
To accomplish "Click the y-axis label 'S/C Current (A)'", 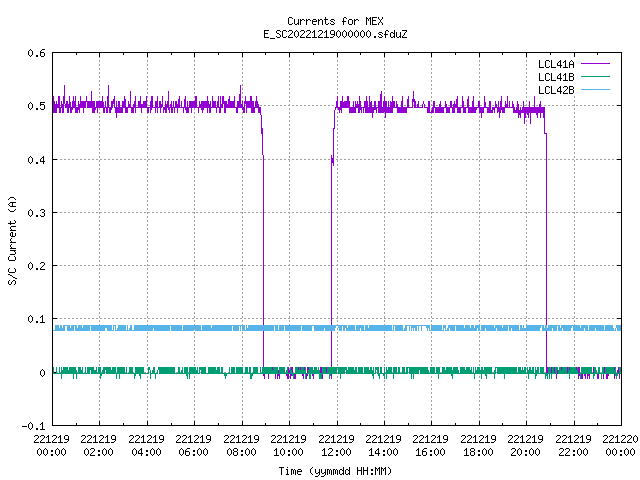I will coord(12,240).
